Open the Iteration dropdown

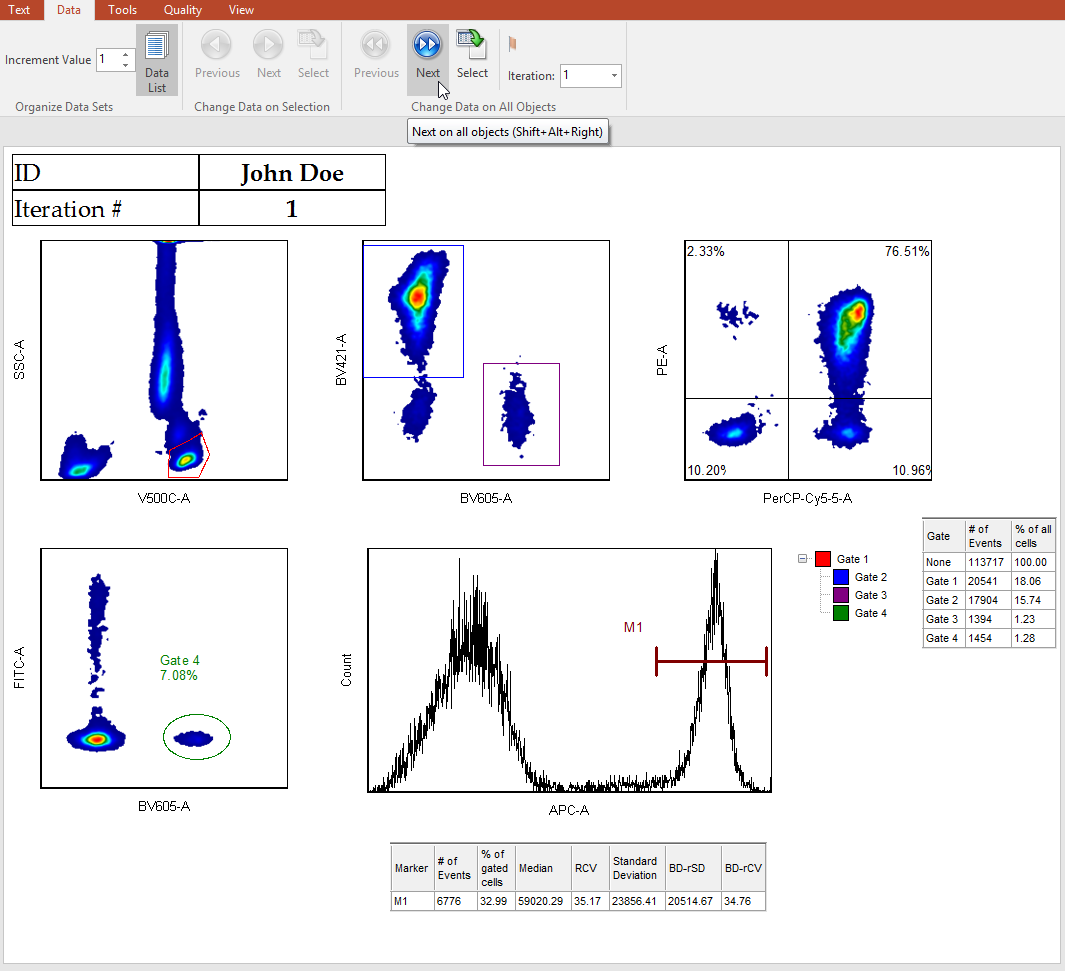coord(613,76)
